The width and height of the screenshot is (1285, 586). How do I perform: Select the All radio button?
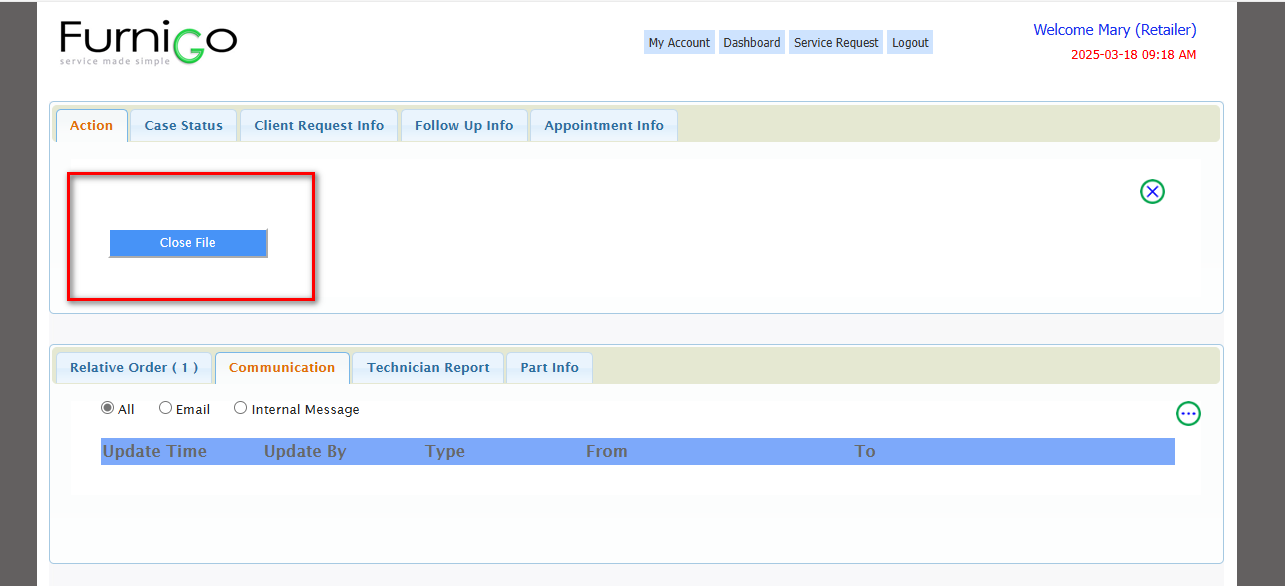pyautogui.click(x=108, y=408)
